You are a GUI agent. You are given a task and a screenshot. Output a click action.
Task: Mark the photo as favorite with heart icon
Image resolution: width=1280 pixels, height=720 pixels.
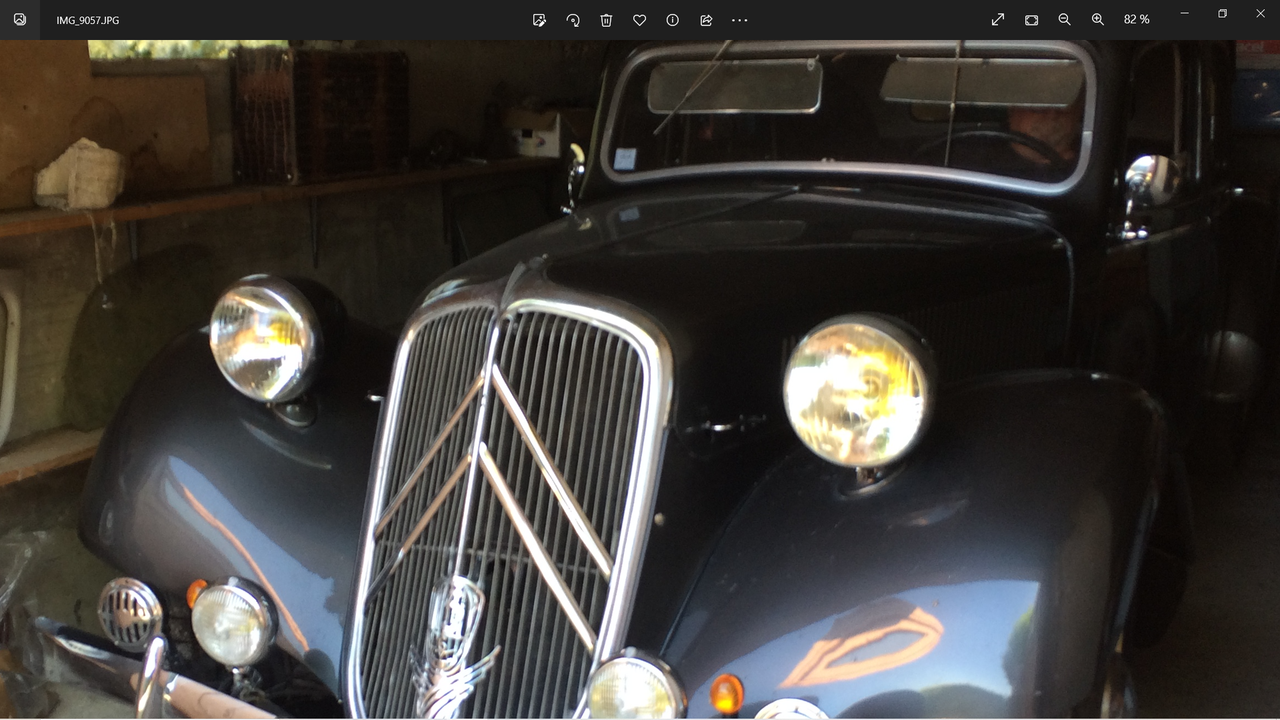pos(639,20)
